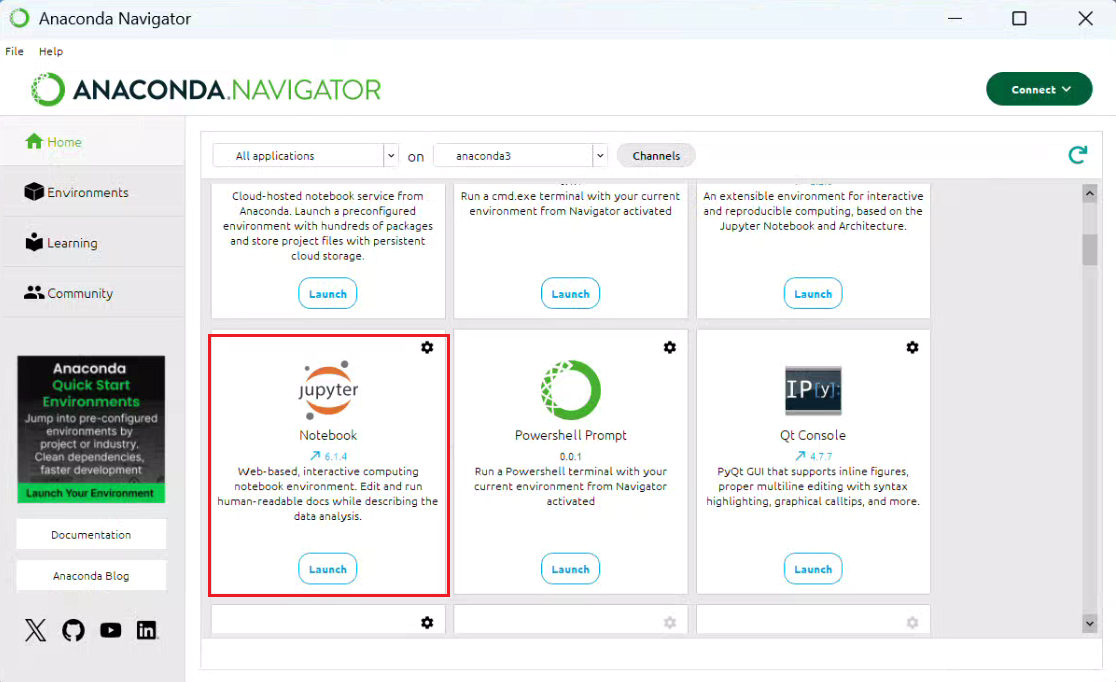Open the Powershell Prompt settings gear

point(670,347)
